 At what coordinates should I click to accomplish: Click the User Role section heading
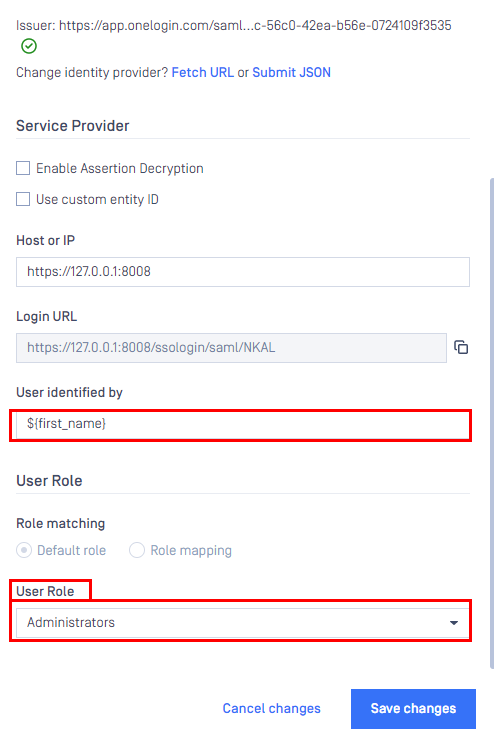coord(49,481)
